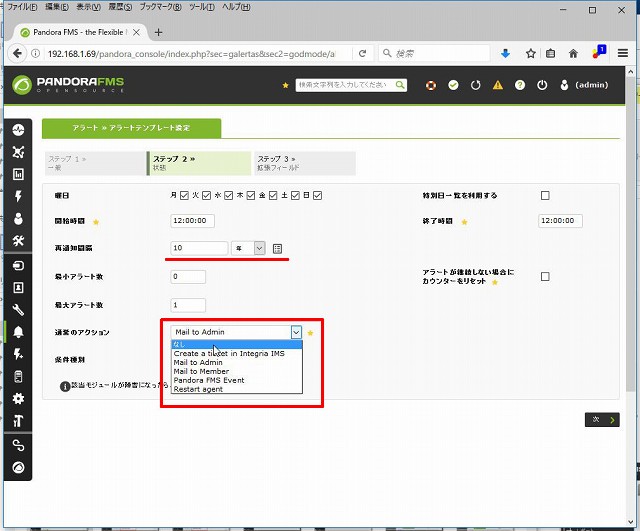Image resolution: width=640 pixels, height=531 pixels.
Task: Click the green search magnifier in header
Action: click(x=400, y=85)
